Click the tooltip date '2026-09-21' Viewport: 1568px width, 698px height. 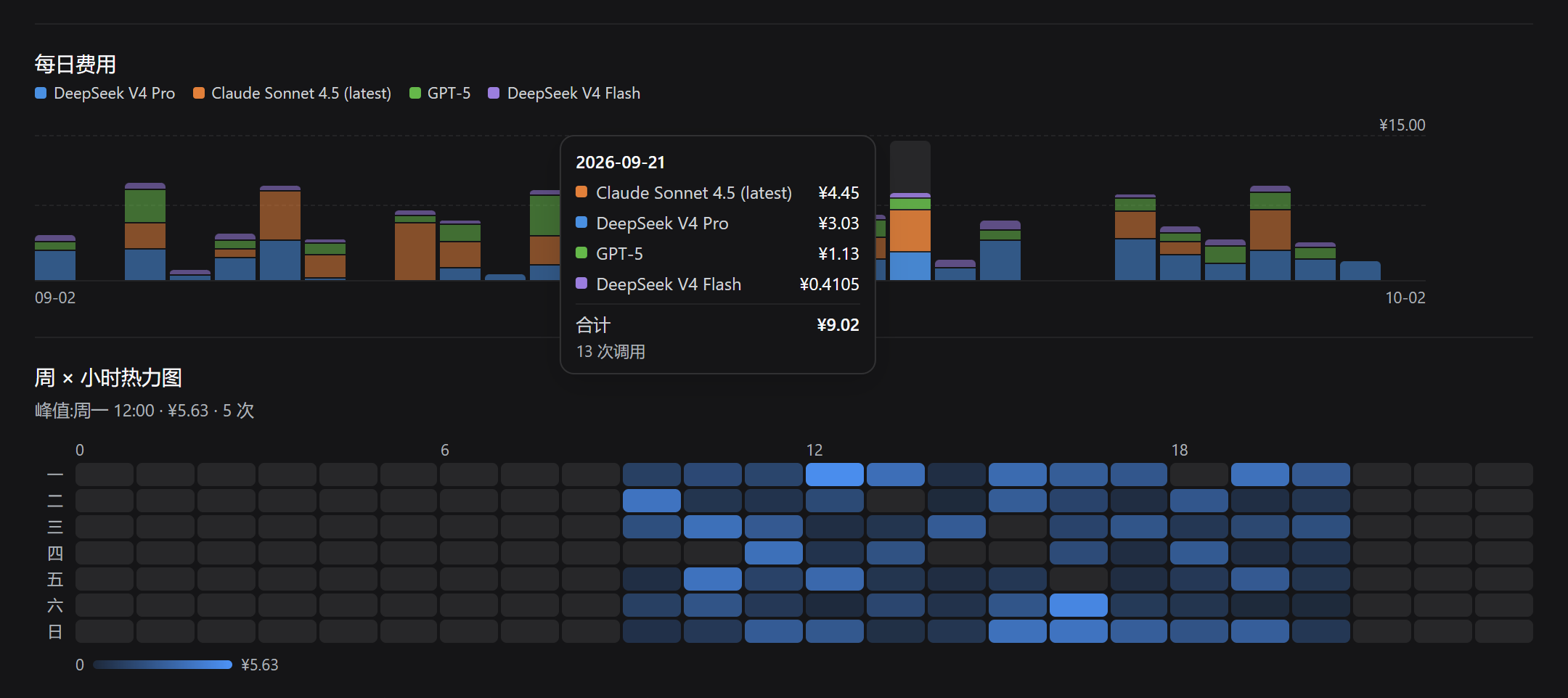[621, 163]
